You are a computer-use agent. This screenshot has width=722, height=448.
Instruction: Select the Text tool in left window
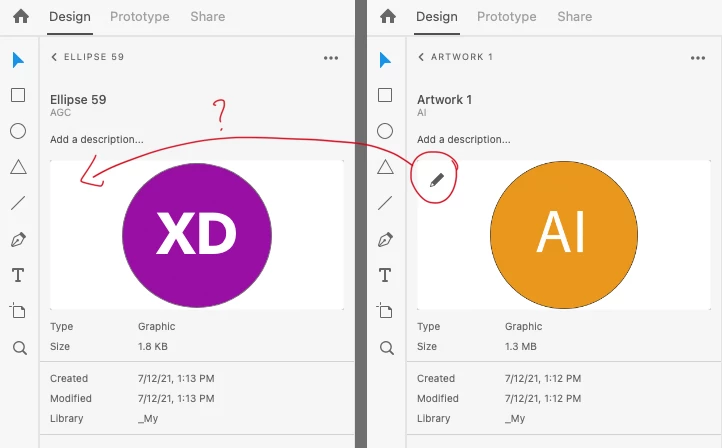click(x=18, y=275)
